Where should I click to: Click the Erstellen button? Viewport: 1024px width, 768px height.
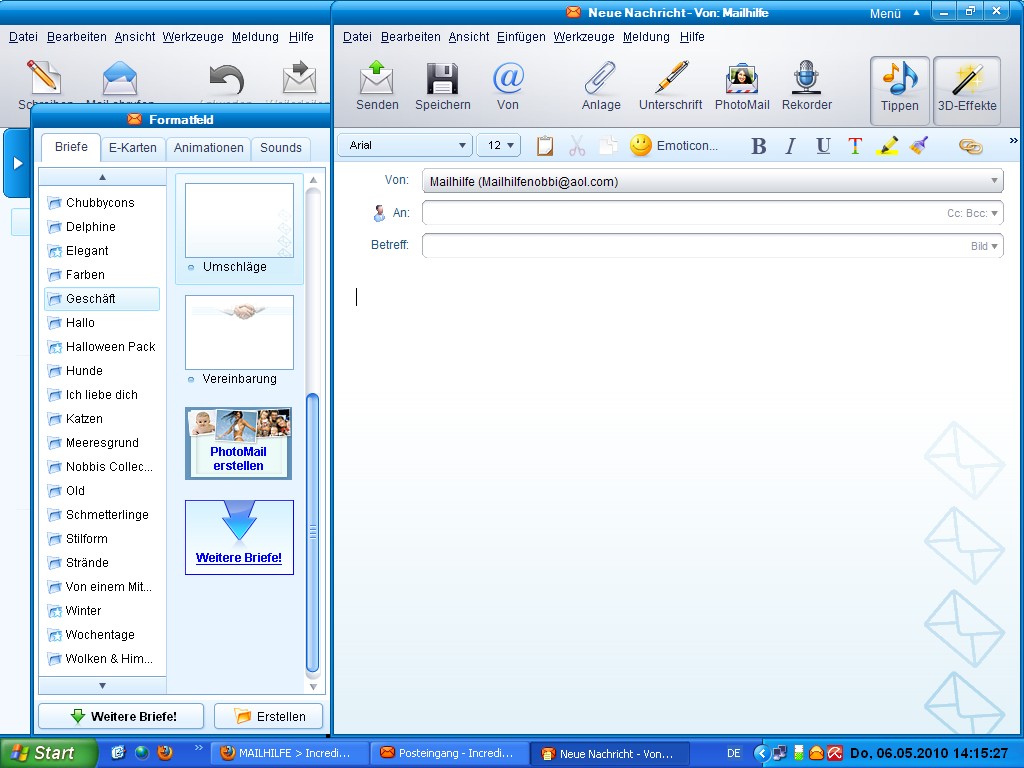(x=268, y=716)
